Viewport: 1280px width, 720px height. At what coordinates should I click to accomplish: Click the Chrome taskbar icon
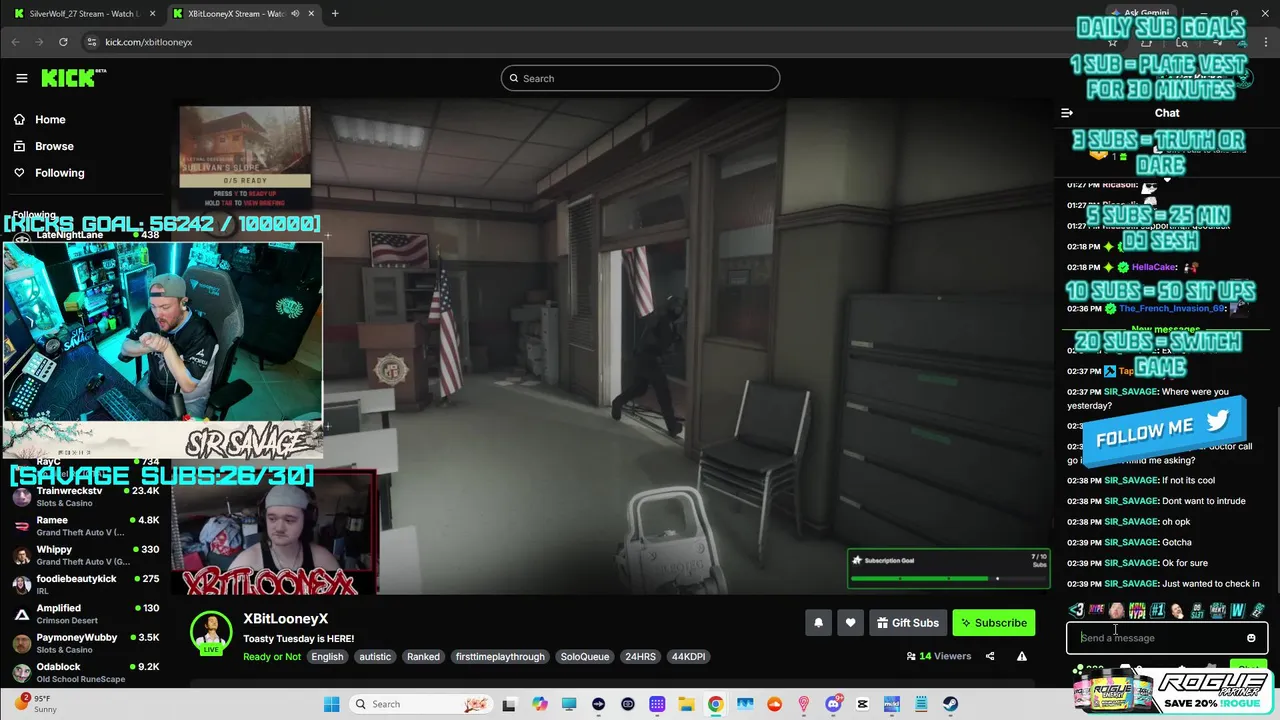coord(716,704)
